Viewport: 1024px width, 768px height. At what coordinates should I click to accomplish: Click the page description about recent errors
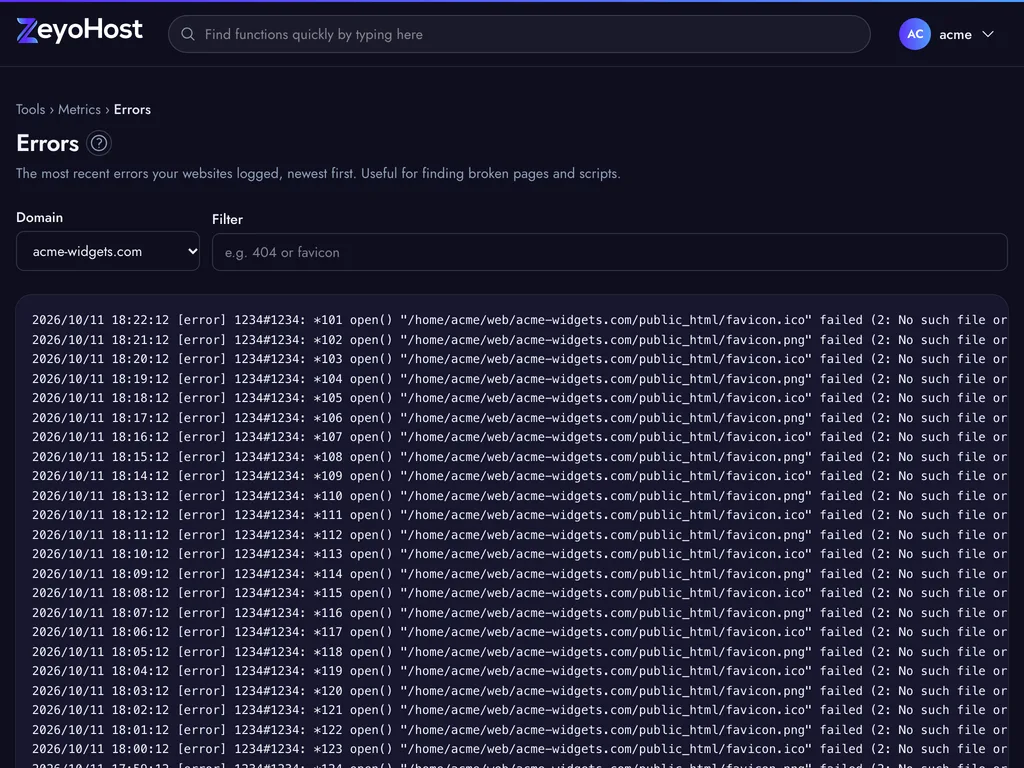318,174
